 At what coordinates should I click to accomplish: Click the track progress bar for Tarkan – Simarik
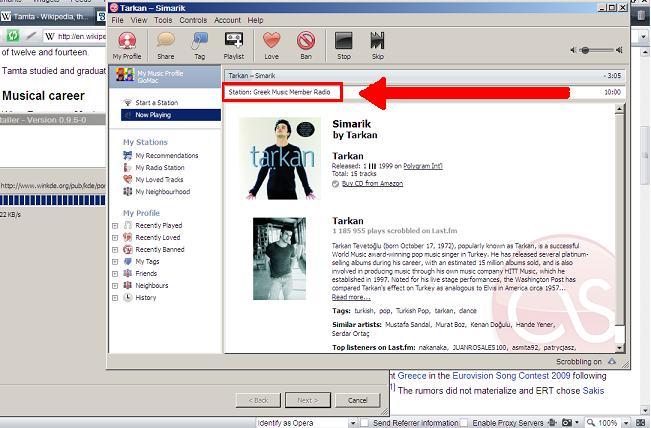click(x=425, y=76)
